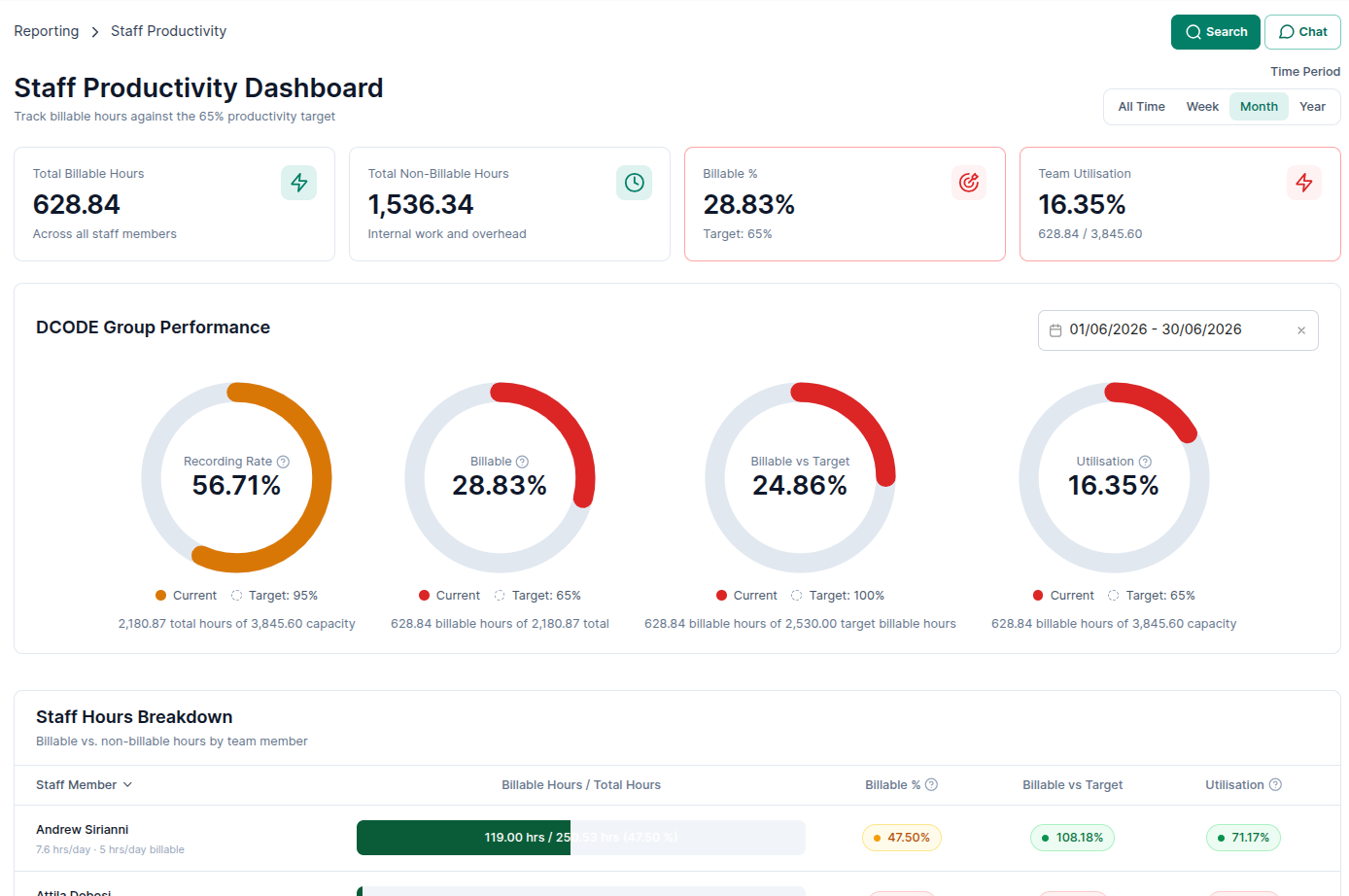Click the help icon beside Utilisation donut label
This screenshot has width=1349, height=896.
(x=1145, y=462)
